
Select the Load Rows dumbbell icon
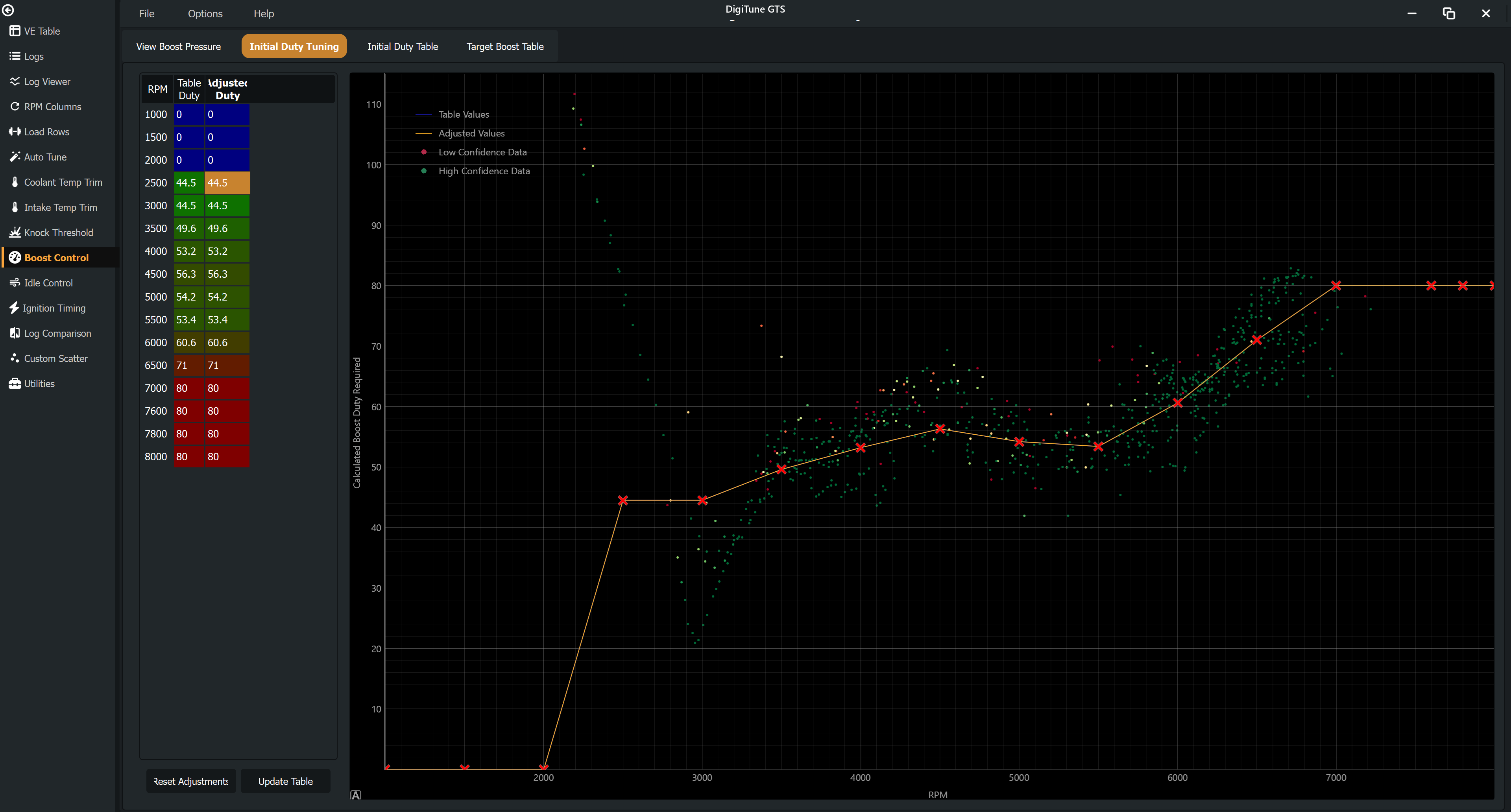pos(15,132)
